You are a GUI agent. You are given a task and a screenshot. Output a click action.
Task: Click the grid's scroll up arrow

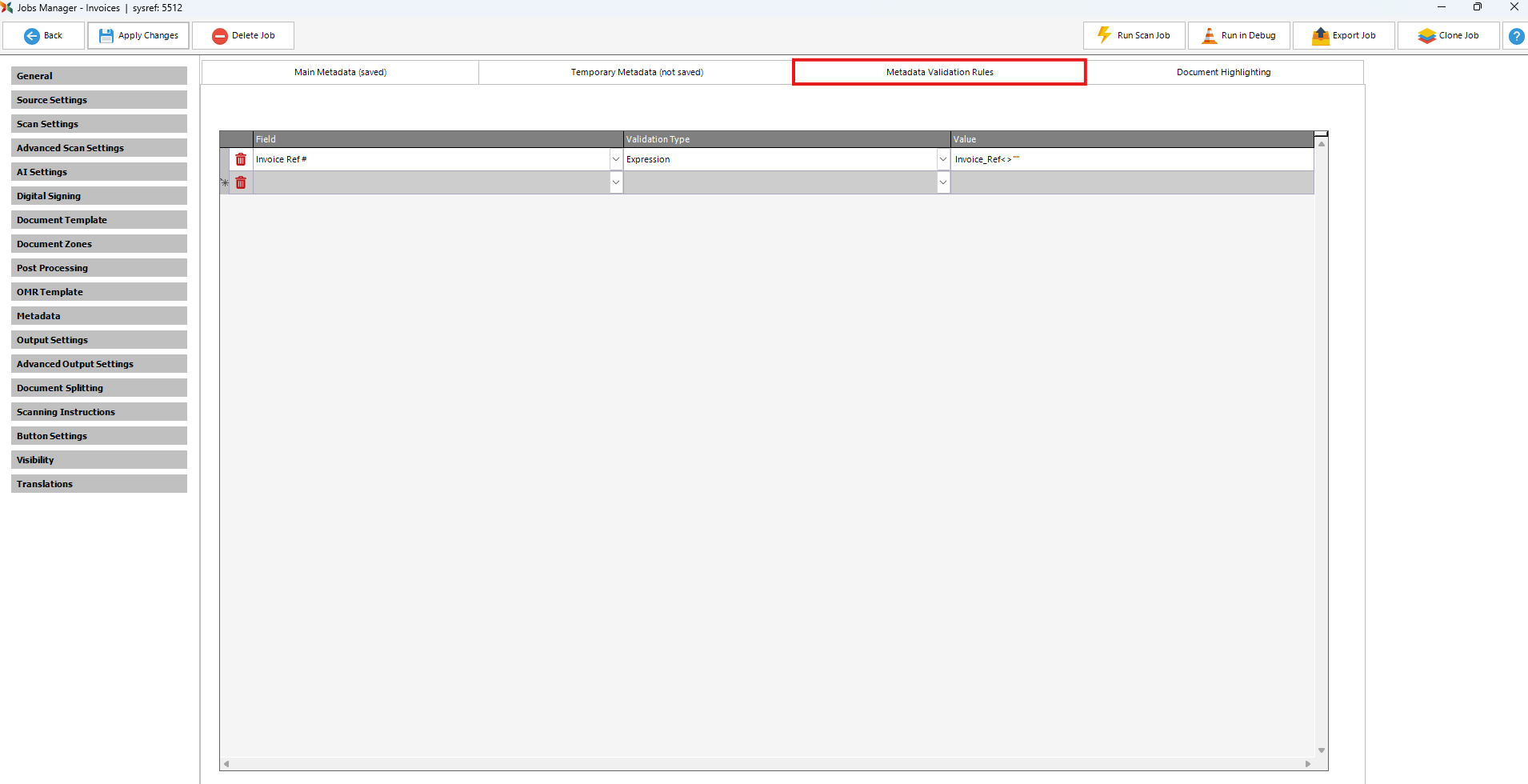pos(1322,144)
